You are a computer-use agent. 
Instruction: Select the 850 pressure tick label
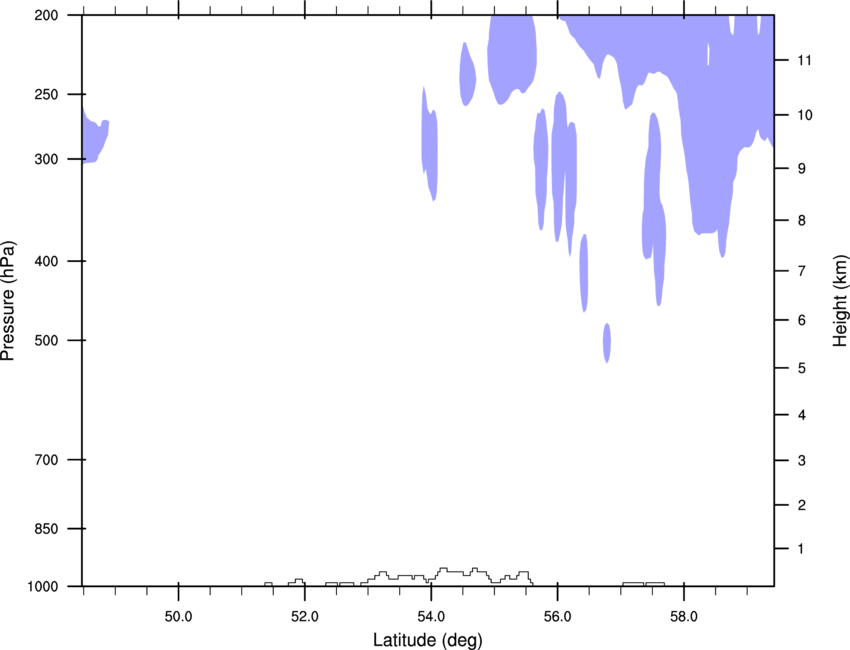(46, 529)
